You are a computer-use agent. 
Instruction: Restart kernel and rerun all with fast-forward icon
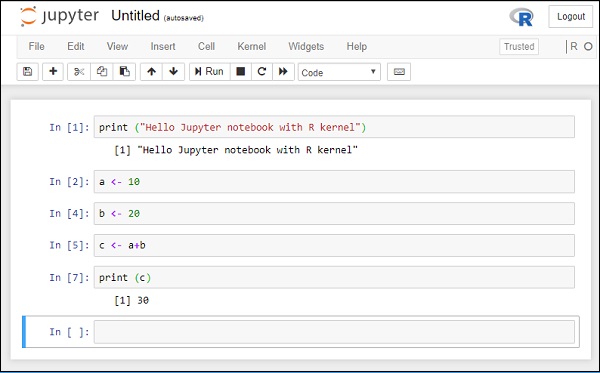tap(283, 72)
